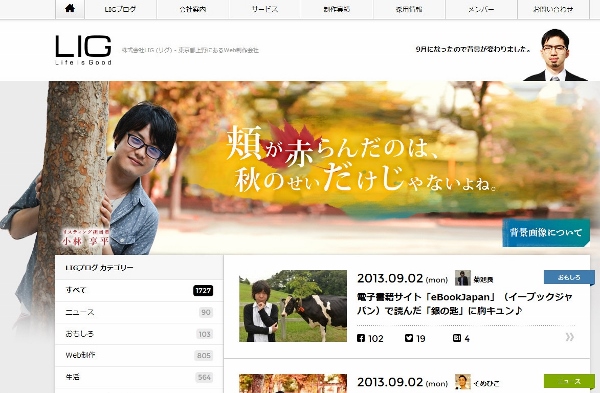Open the メンバー menu item
Screen dimensions: 600x393
point(481,9)
